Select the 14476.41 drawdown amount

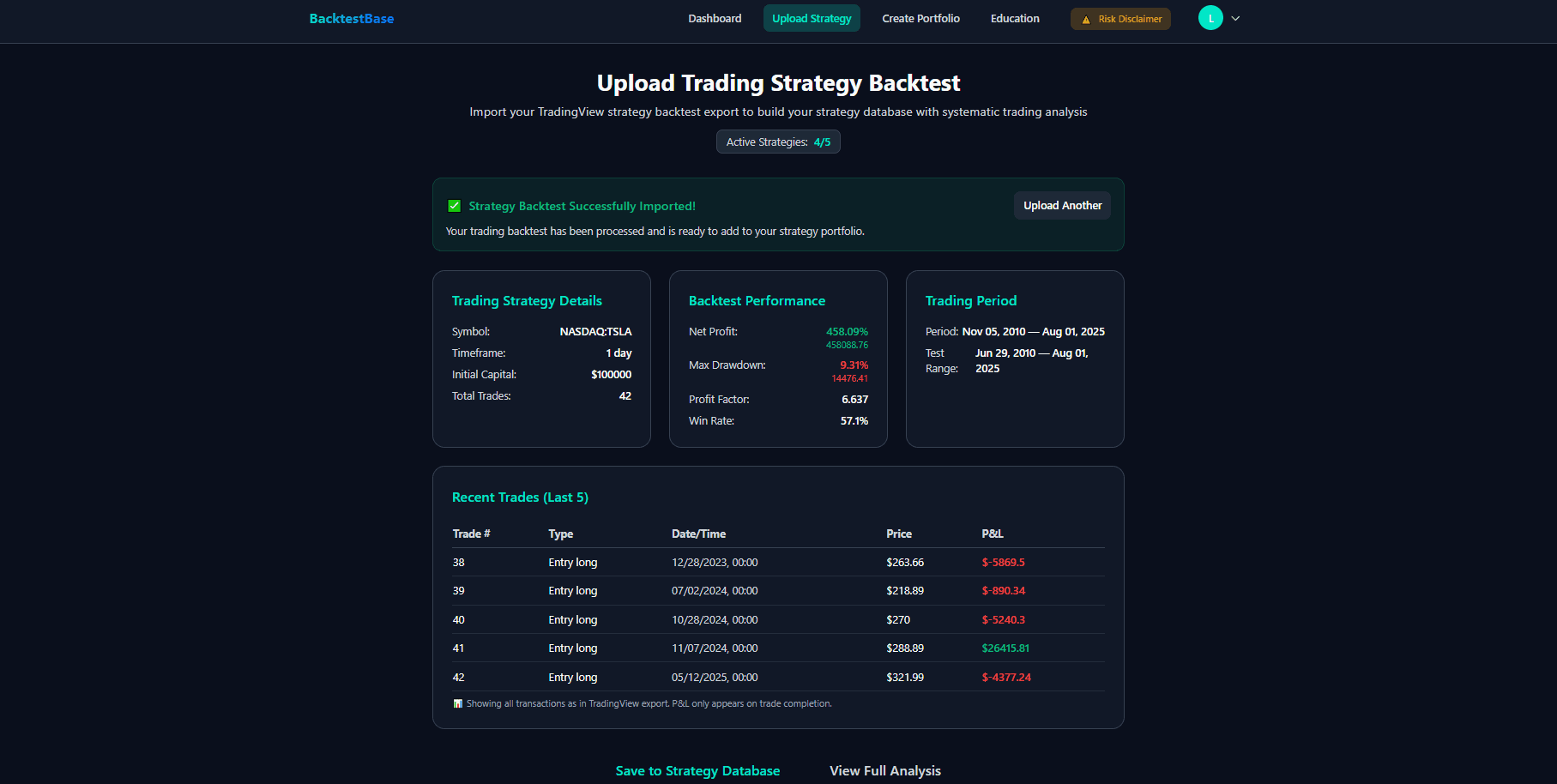[x=849, y=378]
